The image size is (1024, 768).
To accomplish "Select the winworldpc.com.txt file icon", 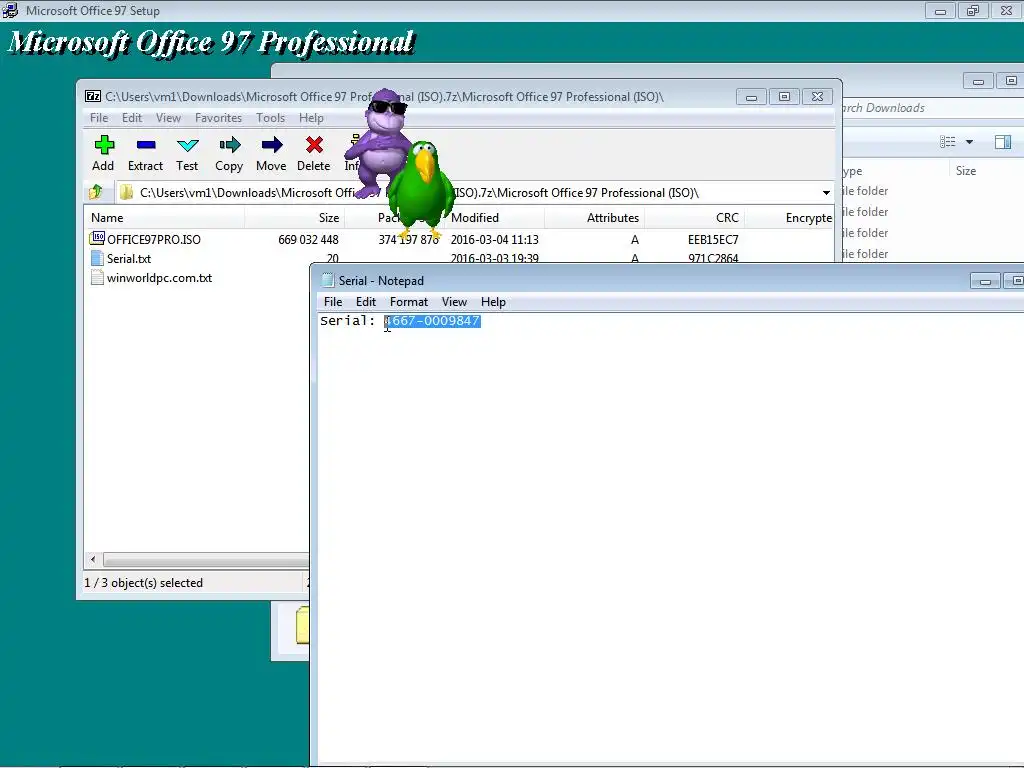I will click(97, 278).
